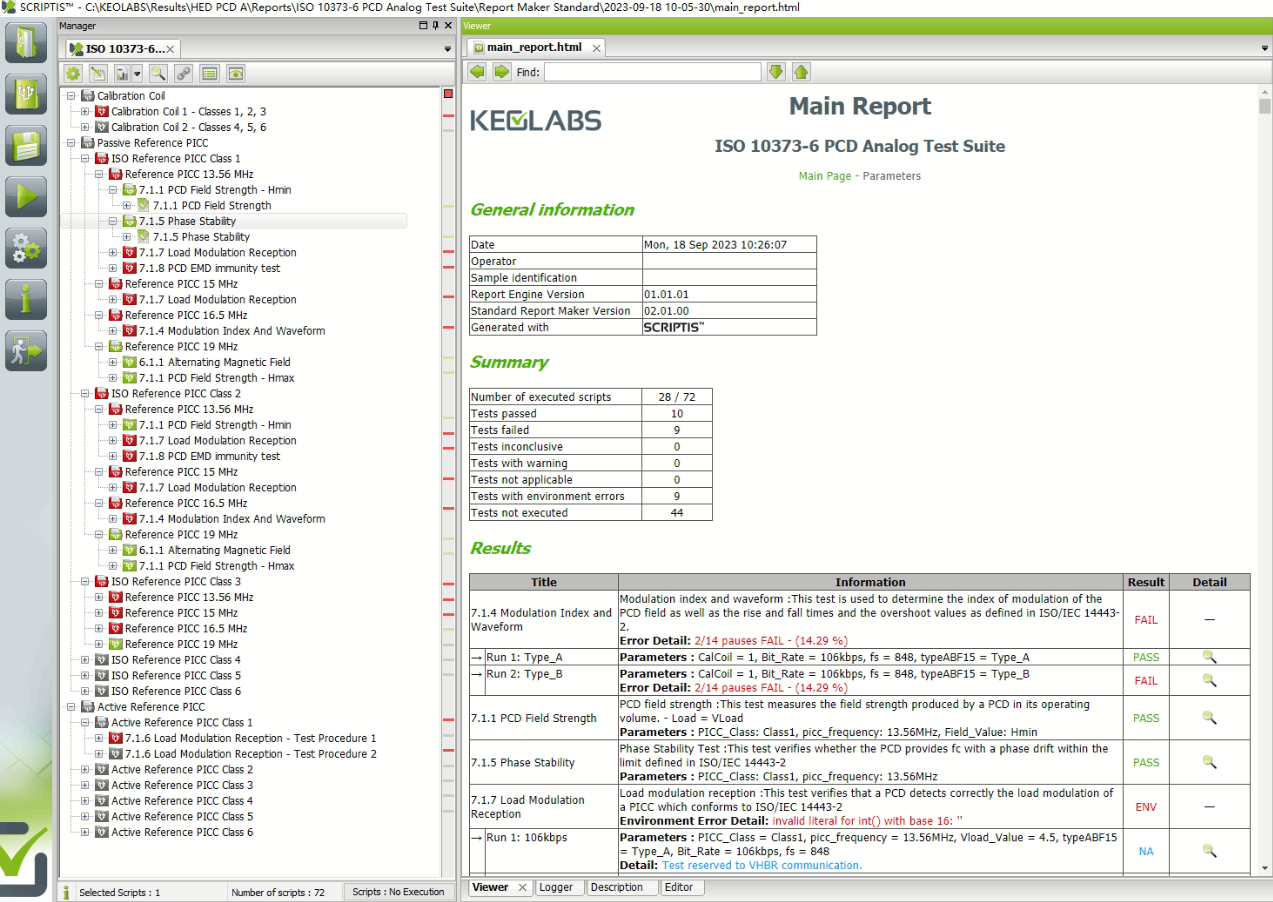Expand ISO Reference PICC Class 4 node

(85, 660)
